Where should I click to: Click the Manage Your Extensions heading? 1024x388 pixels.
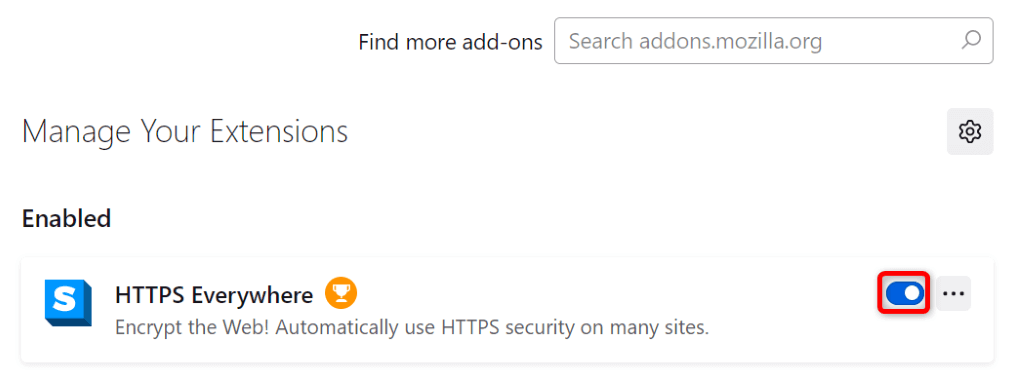[185, 132]
